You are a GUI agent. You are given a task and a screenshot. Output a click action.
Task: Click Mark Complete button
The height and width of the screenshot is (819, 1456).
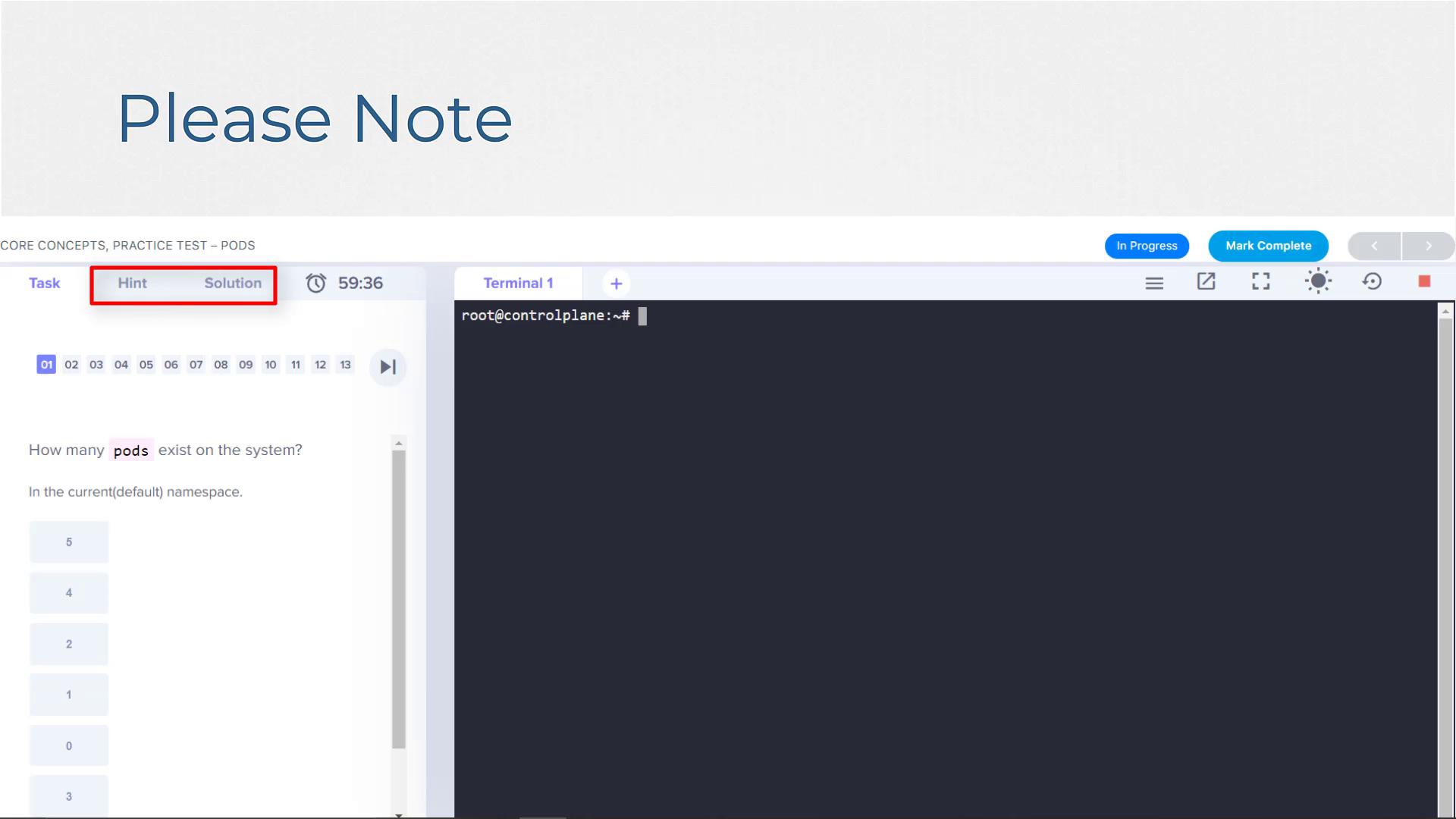(x=1268, y=245)
